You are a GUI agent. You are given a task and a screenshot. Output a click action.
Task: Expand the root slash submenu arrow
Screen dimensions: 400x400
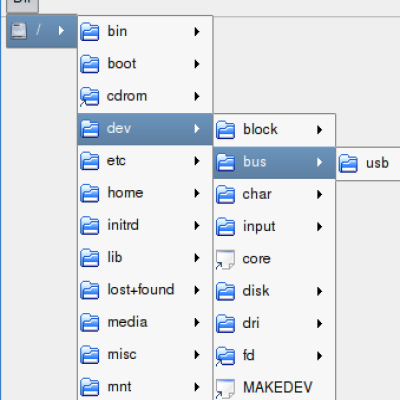point(61,31)
